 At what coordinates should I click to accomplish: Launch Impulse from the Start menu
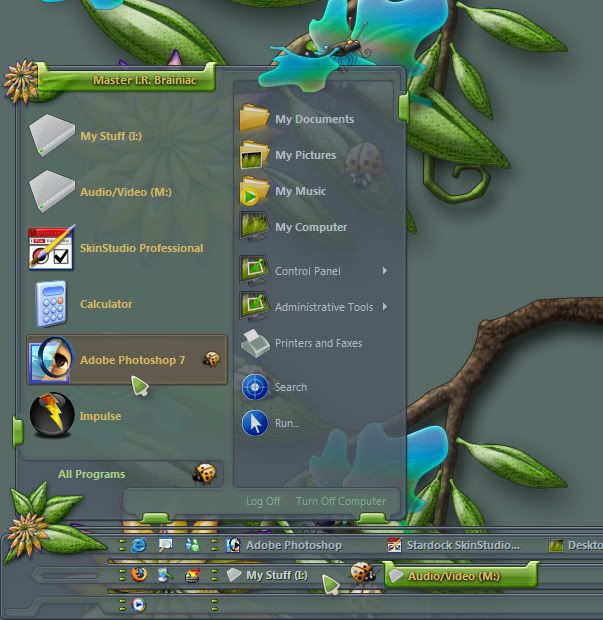pyautogui.click(x=127, y=416)
